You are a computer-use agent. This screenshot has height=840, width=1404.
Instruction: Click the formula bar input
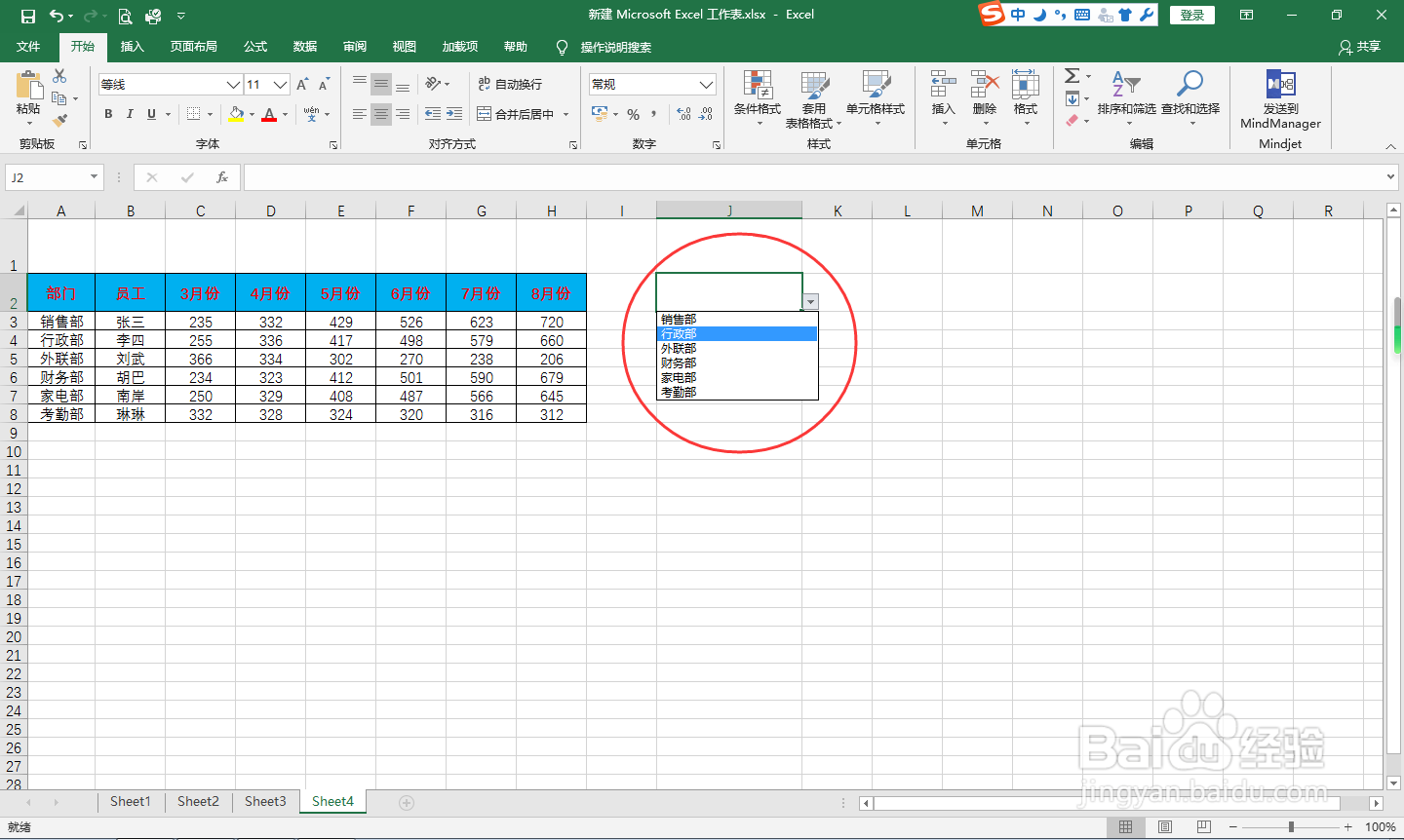(813, 177)
